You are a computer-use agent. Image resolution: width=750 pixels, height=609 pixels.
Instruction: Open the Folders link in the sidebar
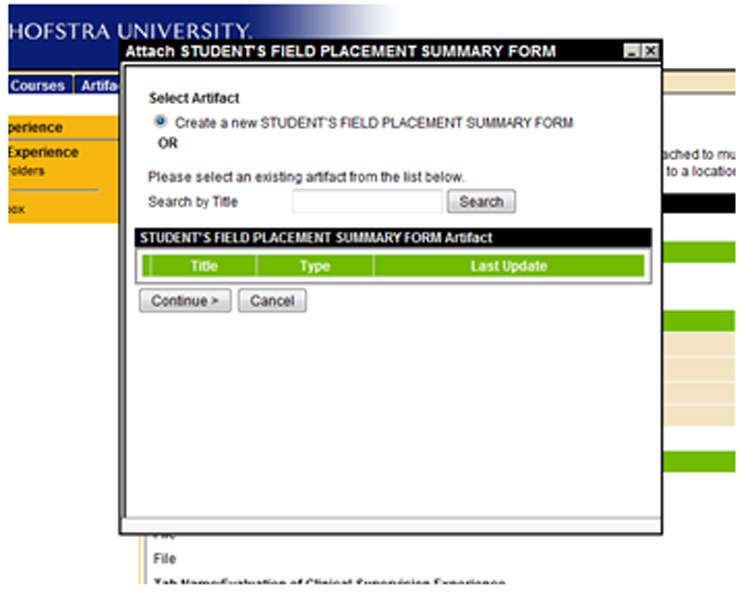coord(27,171)
